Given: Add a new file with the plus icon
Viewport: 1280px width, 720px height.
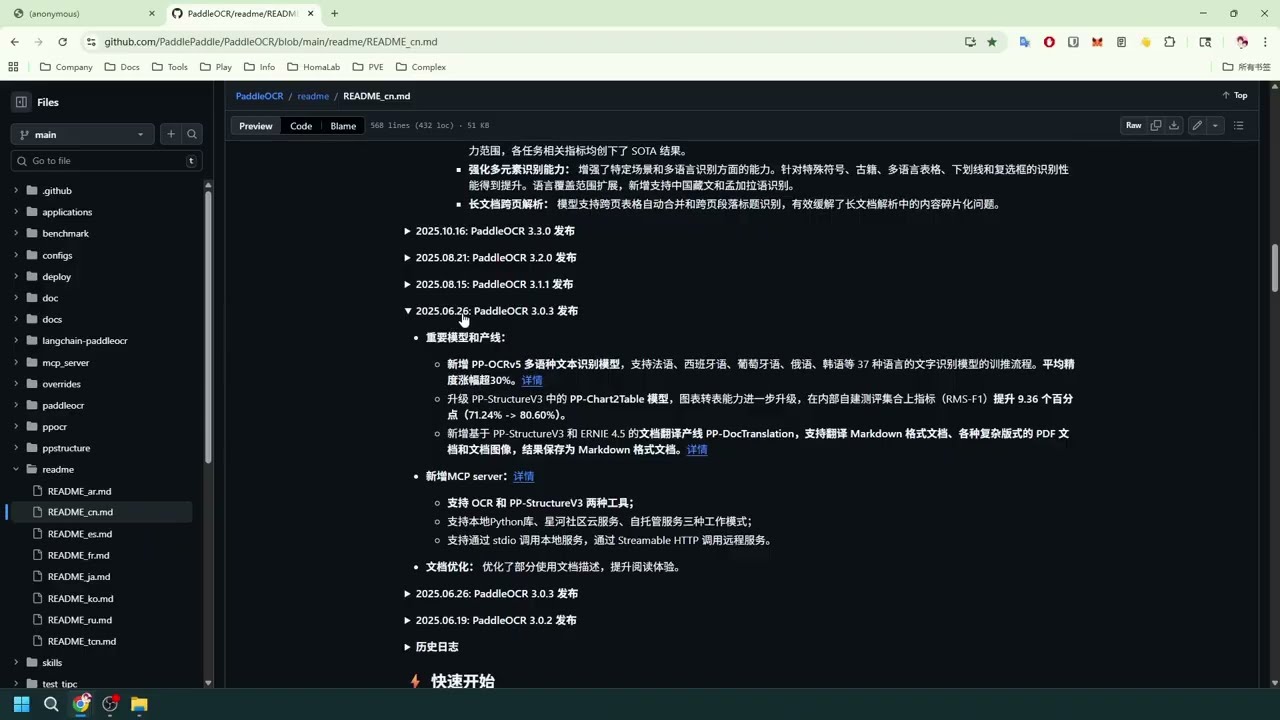Looking at the screenshot, I should pyautogui.click(x=171, y=134).
